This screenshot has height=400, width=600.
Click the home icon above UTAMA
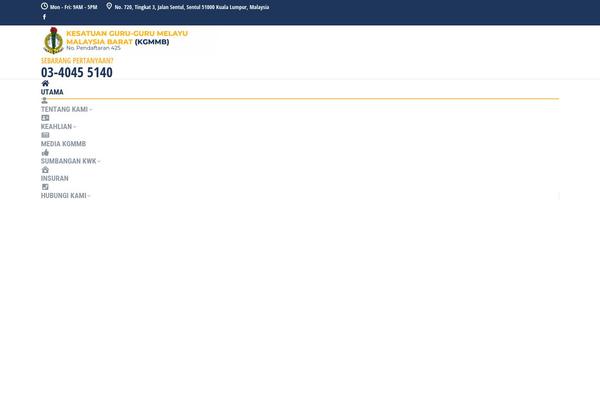coord(45,83)
